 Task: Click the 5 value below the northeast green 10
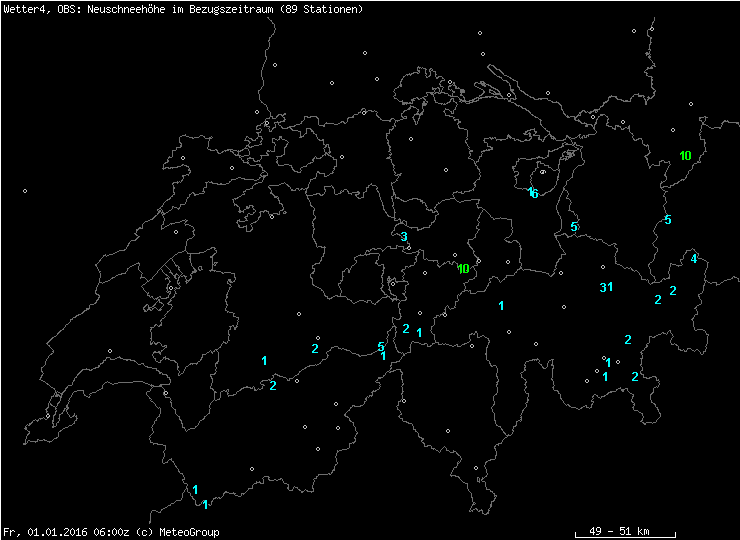(x=667, y=220)
